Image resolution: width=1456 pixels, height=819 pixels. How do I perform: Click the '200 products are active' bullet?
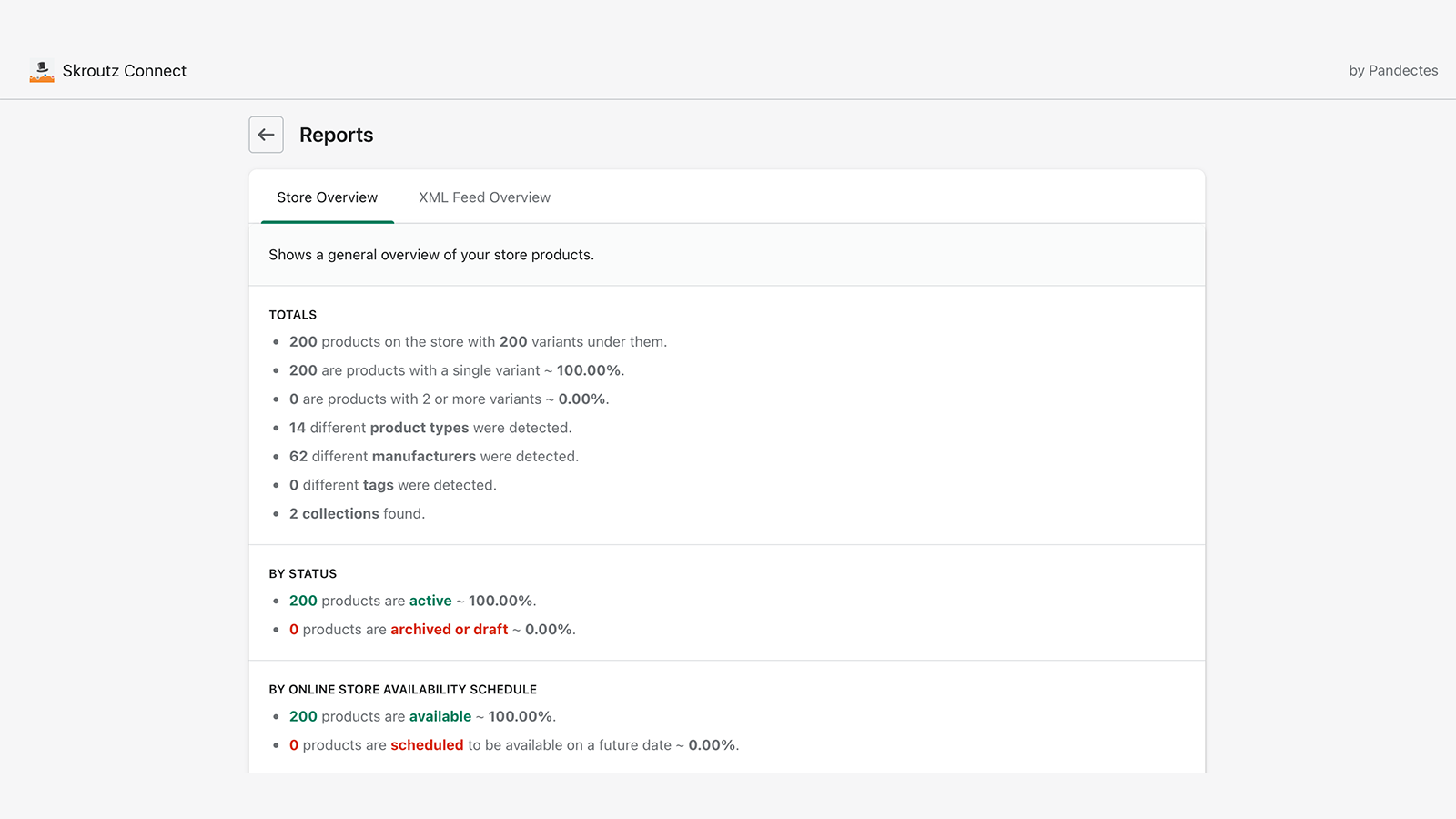[411, 601]
